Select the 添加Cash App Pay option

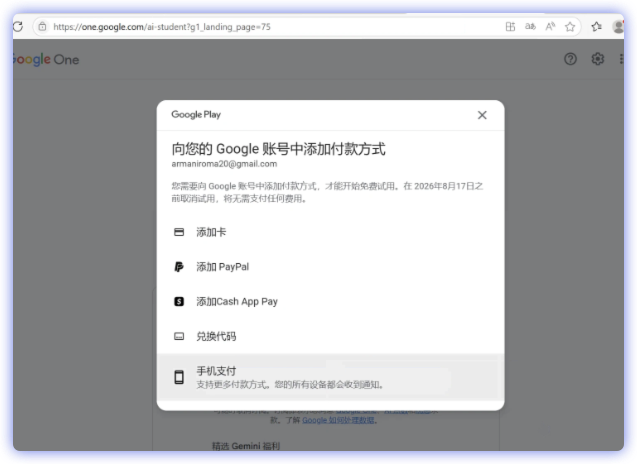[x=237, y=301]
